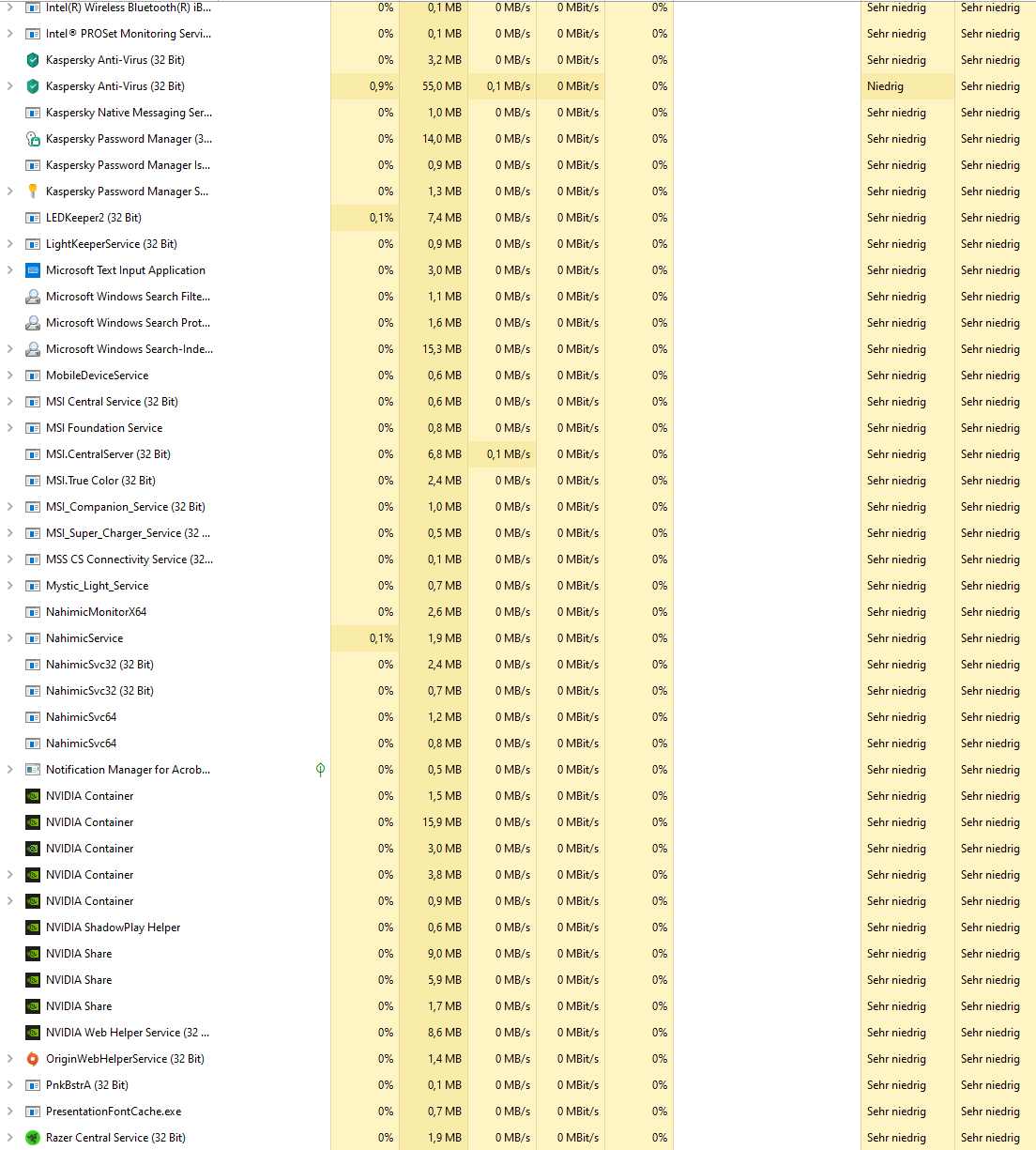Expand the LightKeeperService (32 Bit) entry
The width and height of the screenshot is (1036, 1150).
(x=9, y=244)
